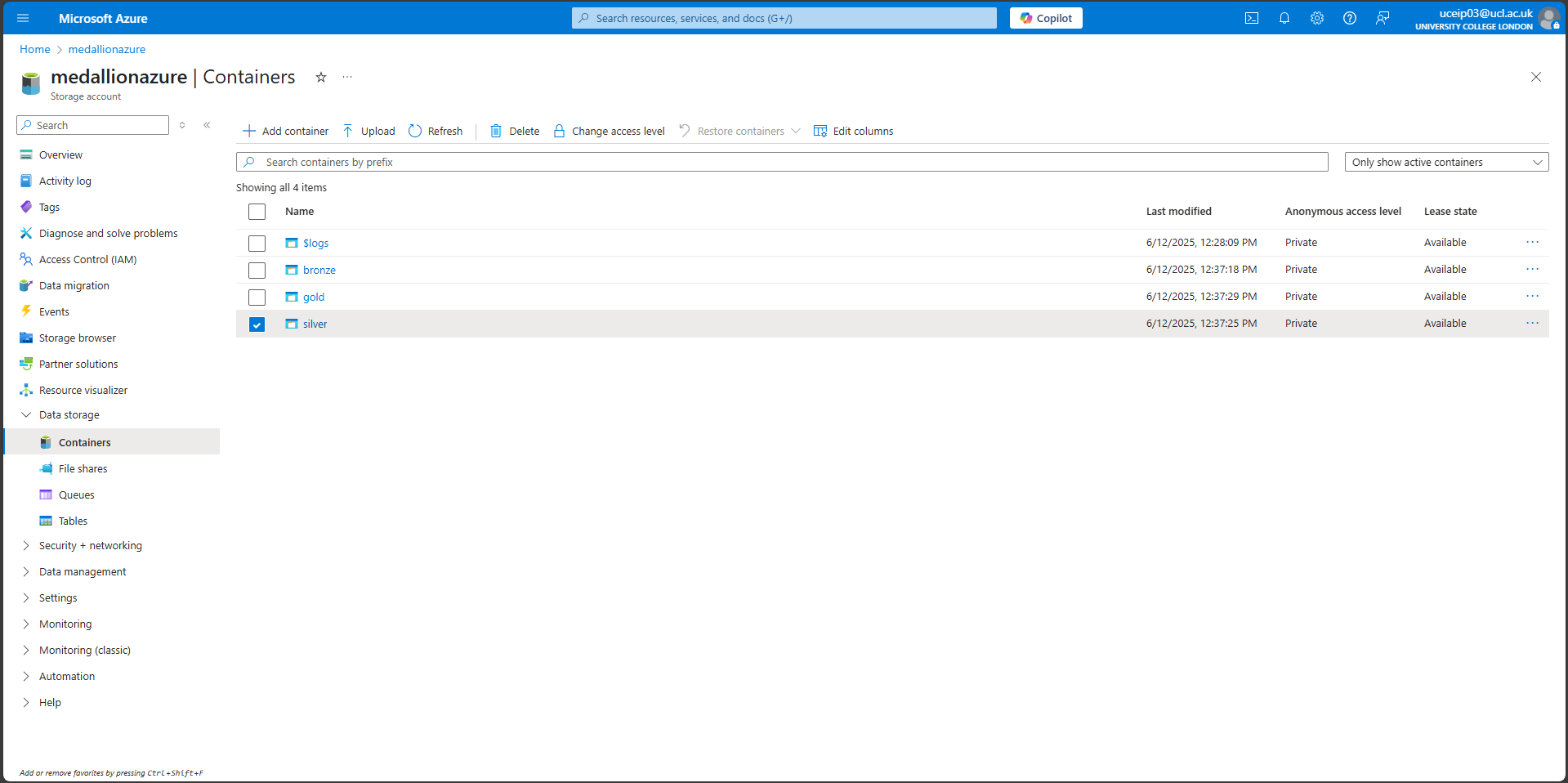The image size is (1568, 783).
Task: Open the Events menu item
Action: pos(54,311)
